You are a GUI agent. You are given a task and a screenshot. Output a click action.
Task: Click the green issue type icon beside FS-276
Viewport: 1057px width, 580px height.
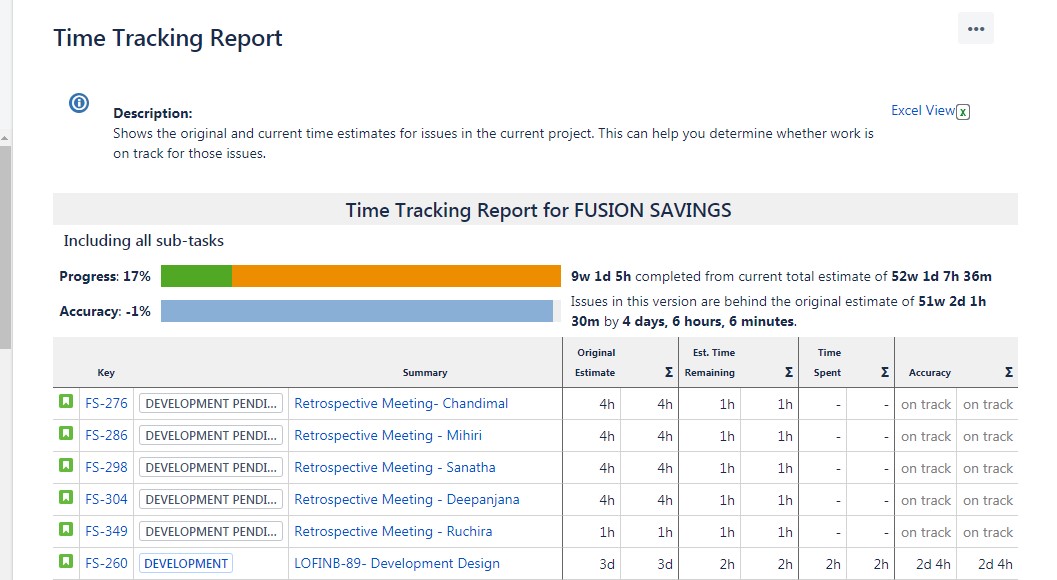(x=66, y=403)
